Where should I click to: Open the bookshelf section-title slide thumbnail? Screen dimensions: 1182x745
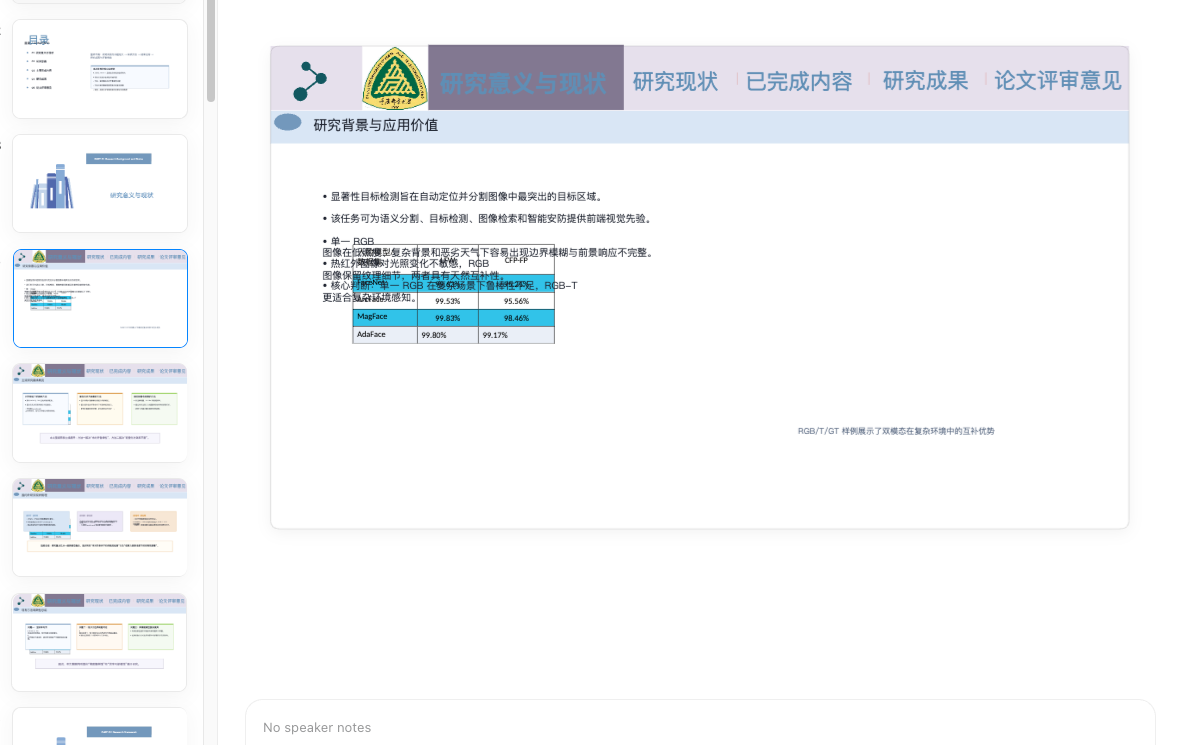tap(100, 183)
